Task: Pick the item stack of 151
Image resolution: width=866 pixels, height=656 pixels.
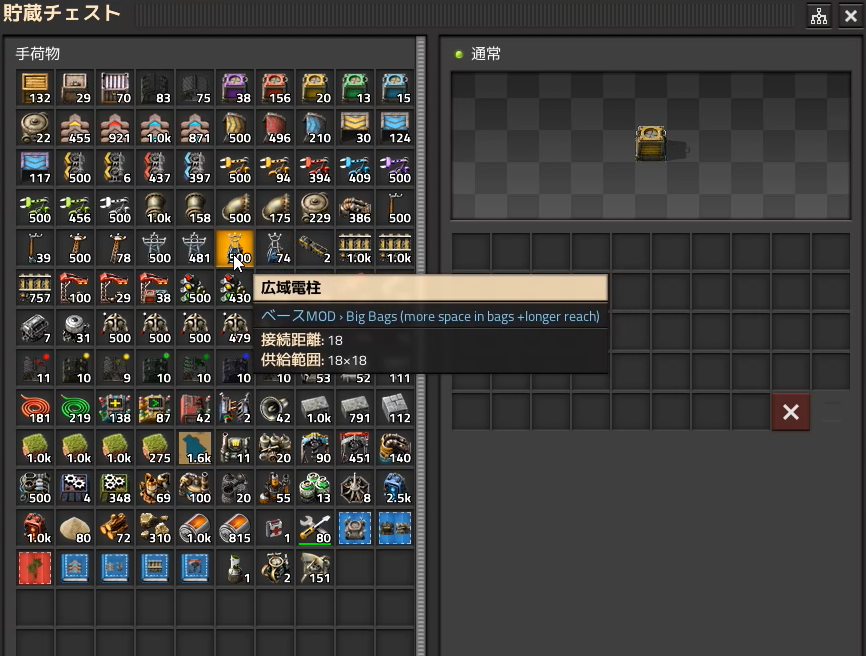Action: point(315,568)
